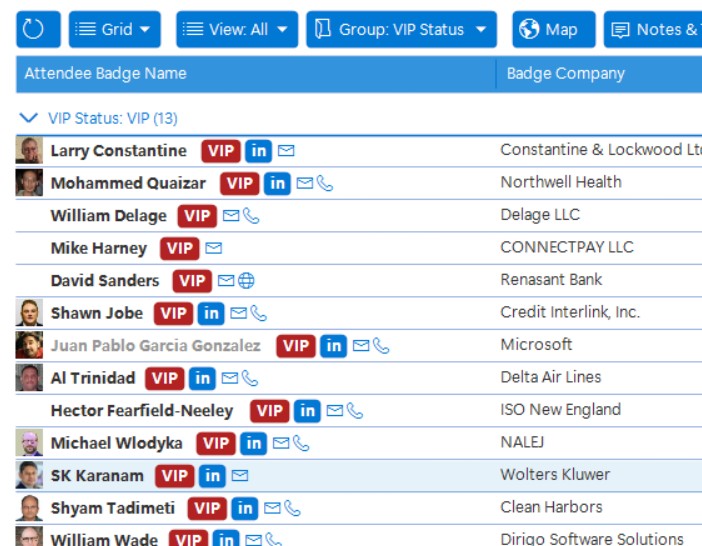Open David Sanders' website globe icon
The height and width of the screenshot is (546, 702).
coord(246,281)
